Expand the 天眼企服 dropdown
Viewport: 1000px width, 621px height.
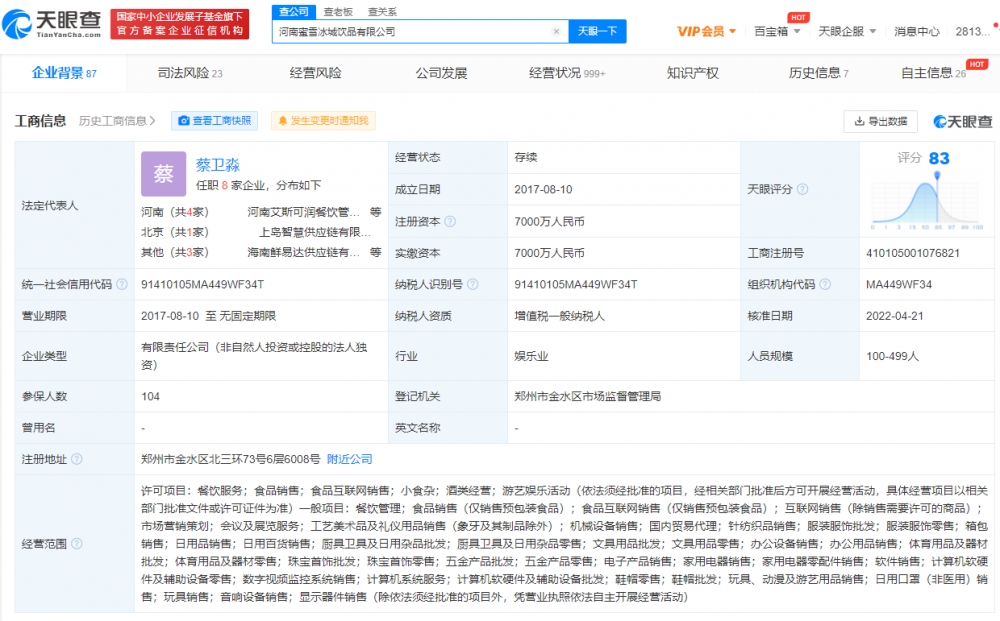(847, 31)
